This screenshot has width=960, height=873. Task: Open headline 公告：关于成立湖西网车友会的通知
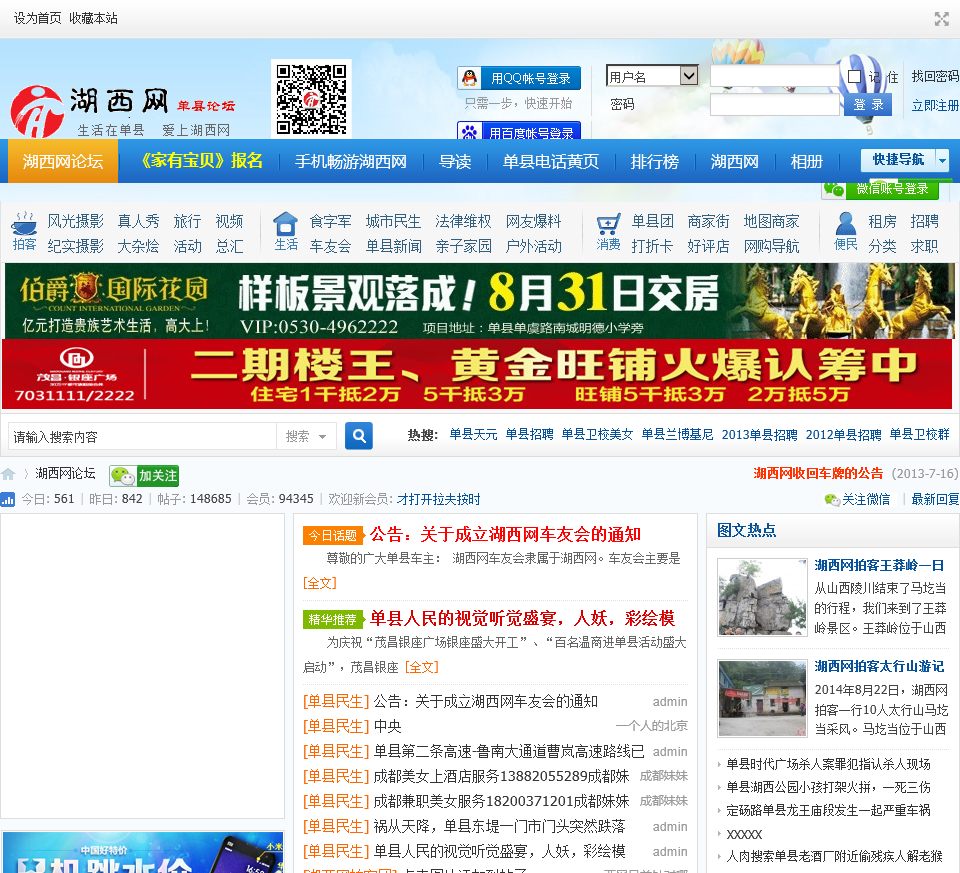click(505, 534)
